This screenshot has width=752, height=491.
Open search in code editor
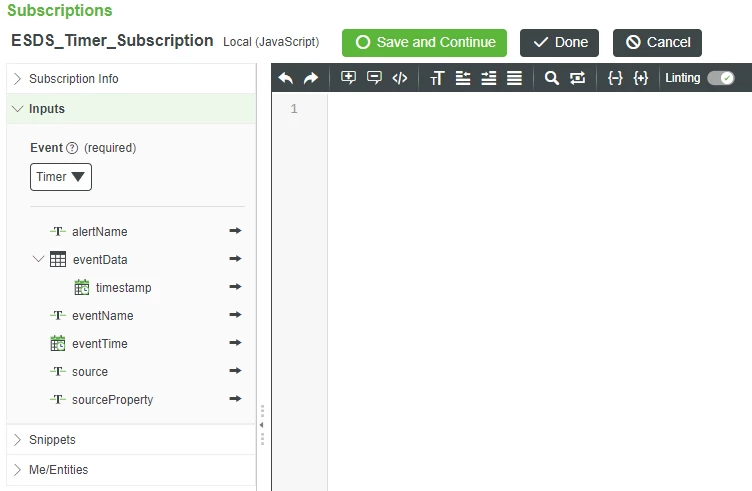click(x=552, y=78)
